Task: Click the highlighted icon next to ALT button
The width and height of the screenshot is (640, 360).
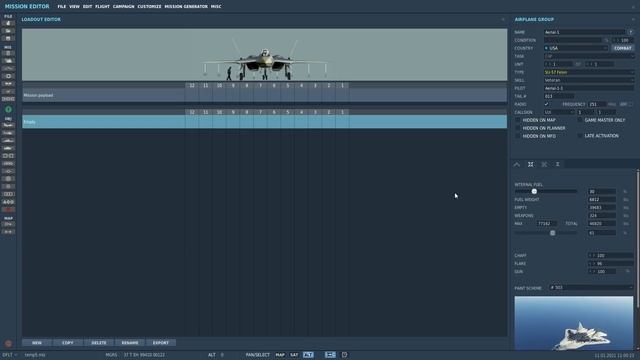Action: click(330, 355)
